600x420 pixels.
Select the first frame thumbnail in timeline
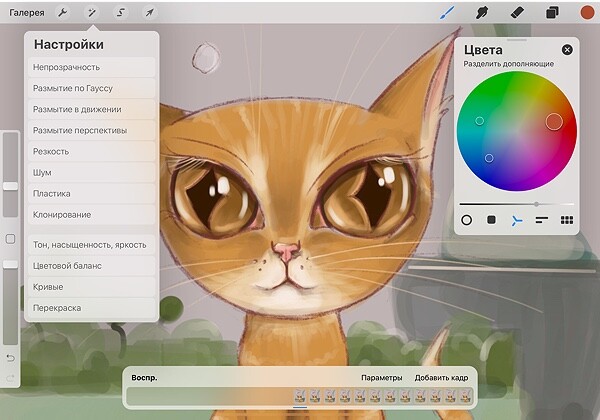coord(300,396)
